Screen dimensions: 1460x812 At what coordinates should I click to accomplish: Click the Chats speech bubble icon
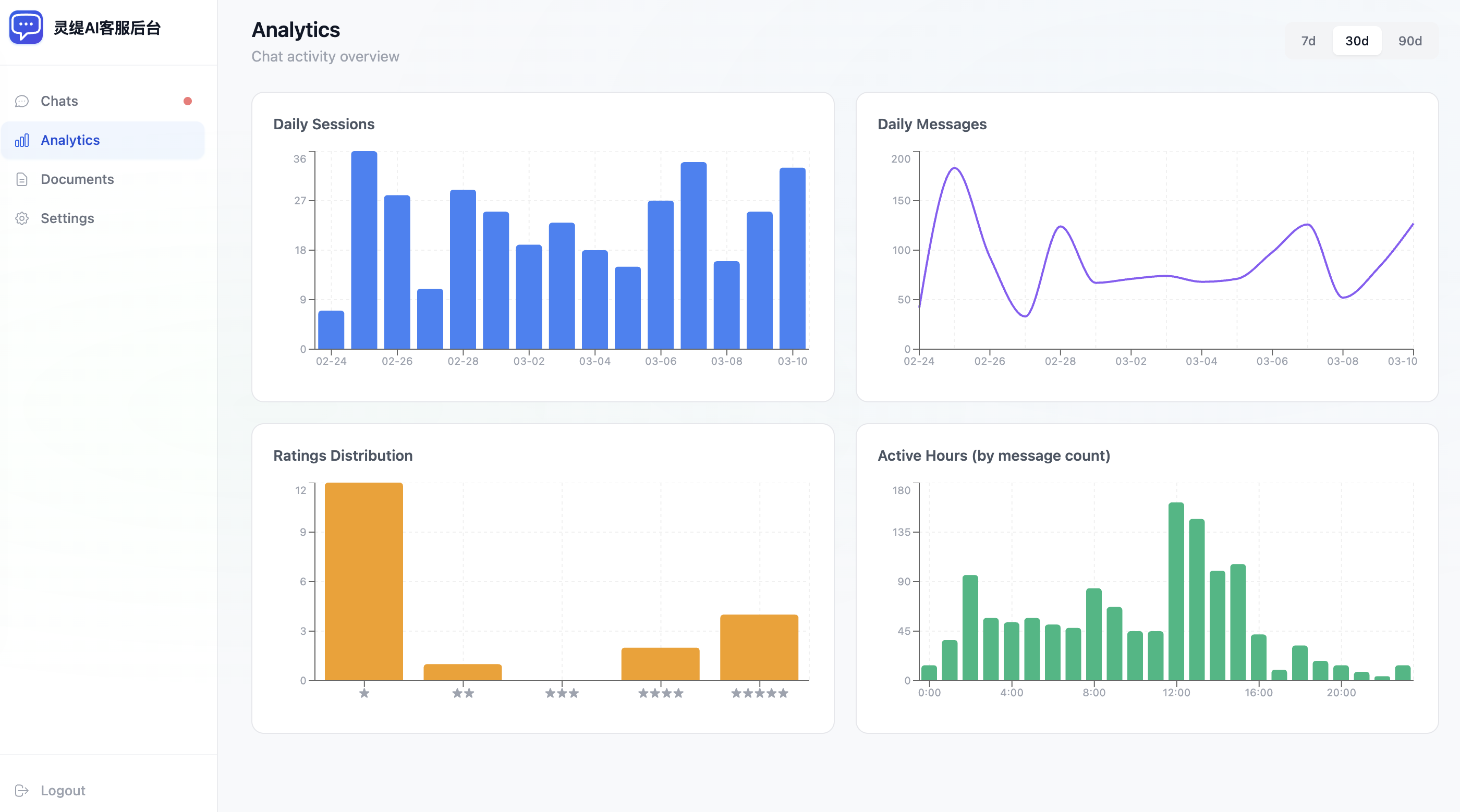click(x=21, y=102)
